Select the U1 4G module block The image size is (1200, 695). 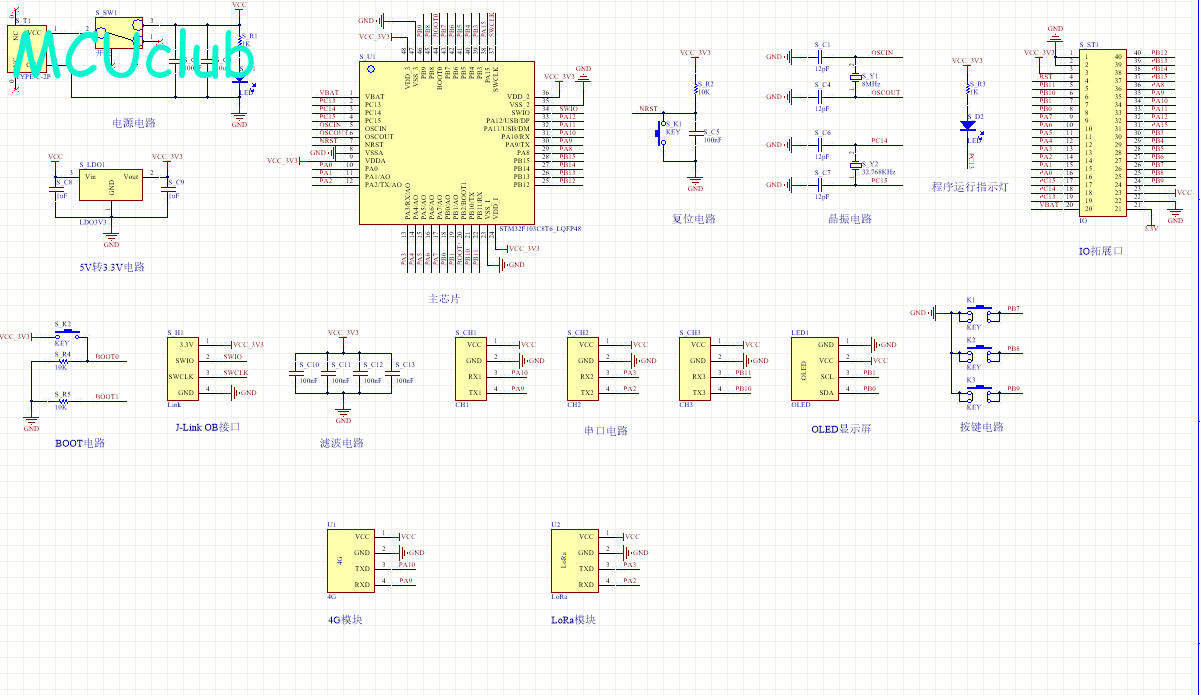tap(352, 561)
